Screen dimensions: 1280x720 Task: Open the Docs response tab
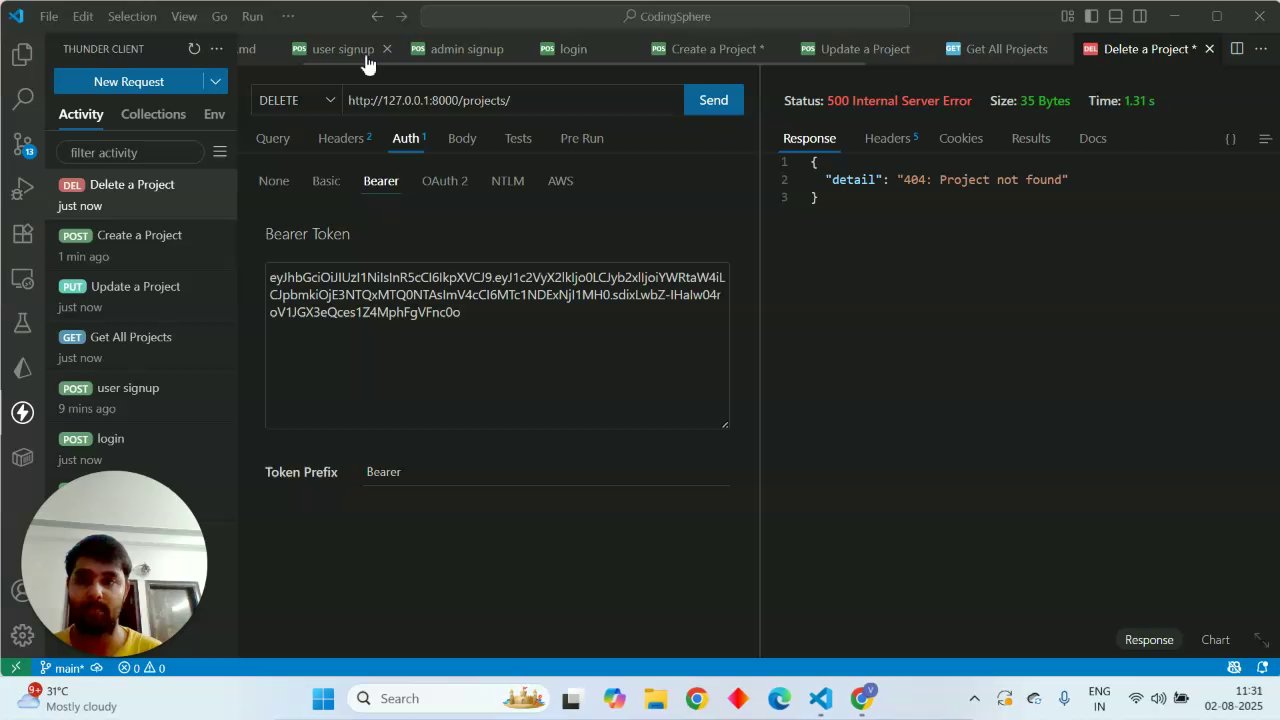1093,138
